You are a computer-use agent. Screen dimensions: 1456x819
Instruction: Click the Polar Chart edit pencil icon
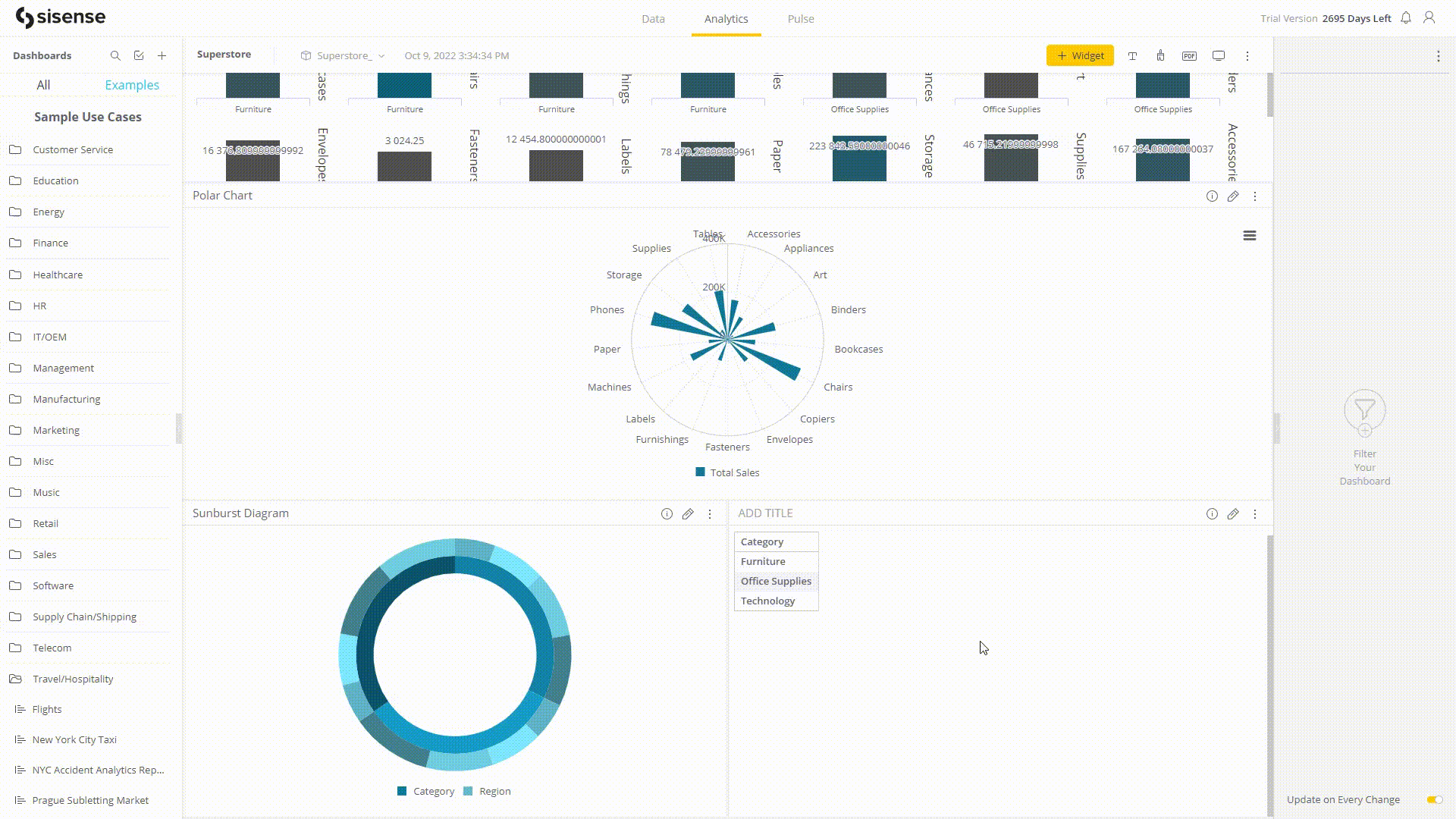(1233, 196)
